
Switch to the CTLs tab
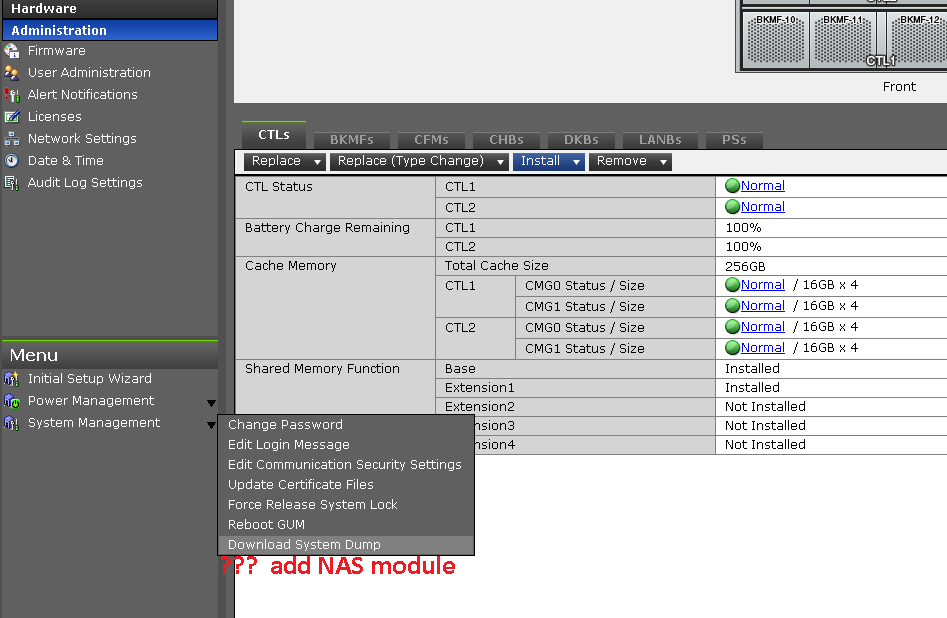point(274,135)
